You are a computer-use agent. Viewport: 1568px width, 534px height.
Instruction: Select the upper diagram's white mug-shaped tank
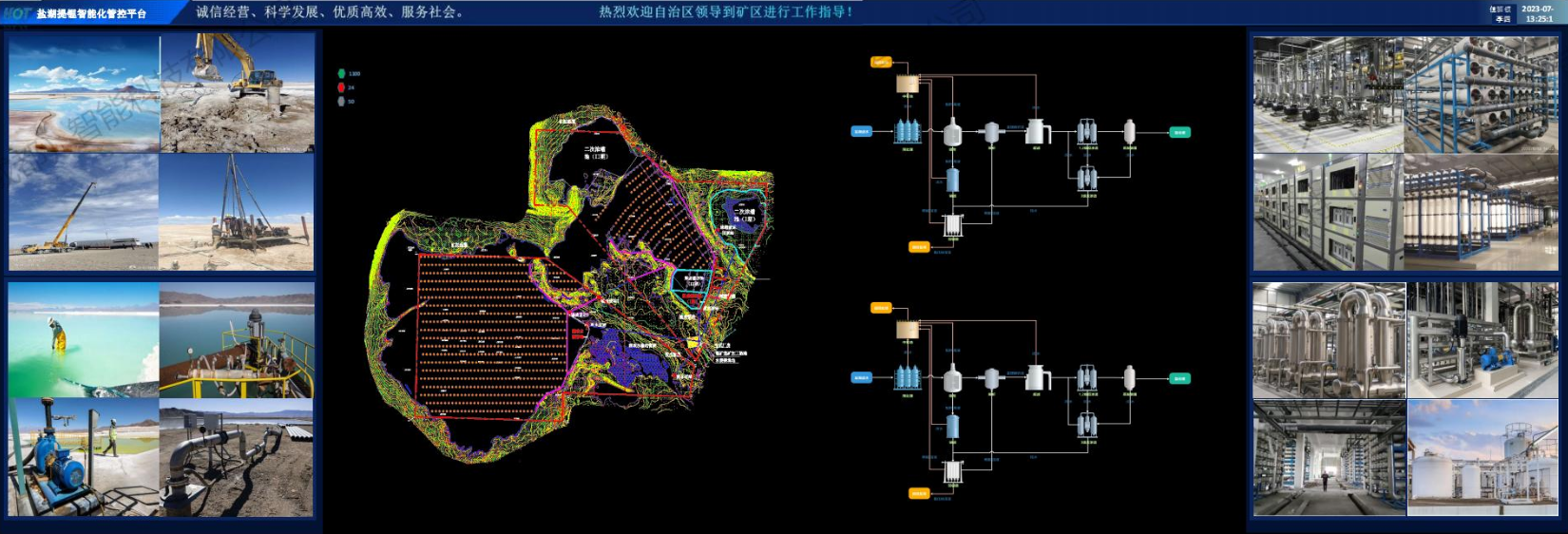tap(1036, 131)
